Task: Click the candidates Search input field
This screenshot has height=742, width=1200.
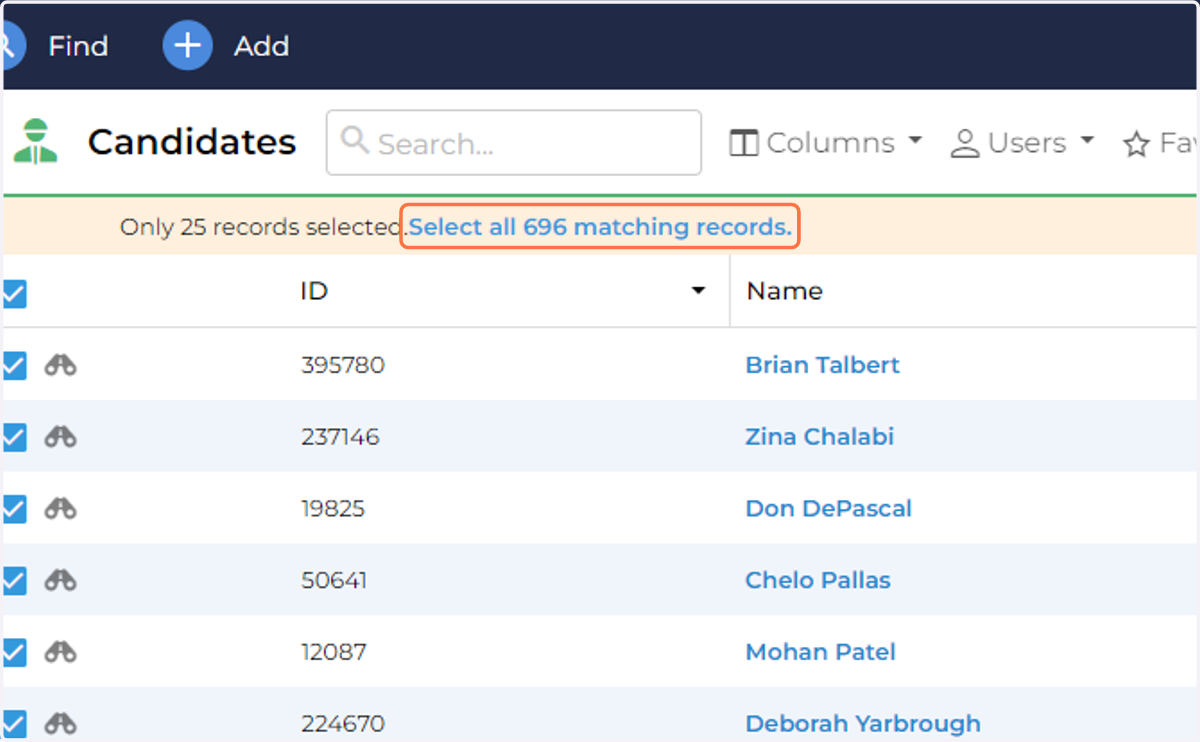Action: point(514,143)
